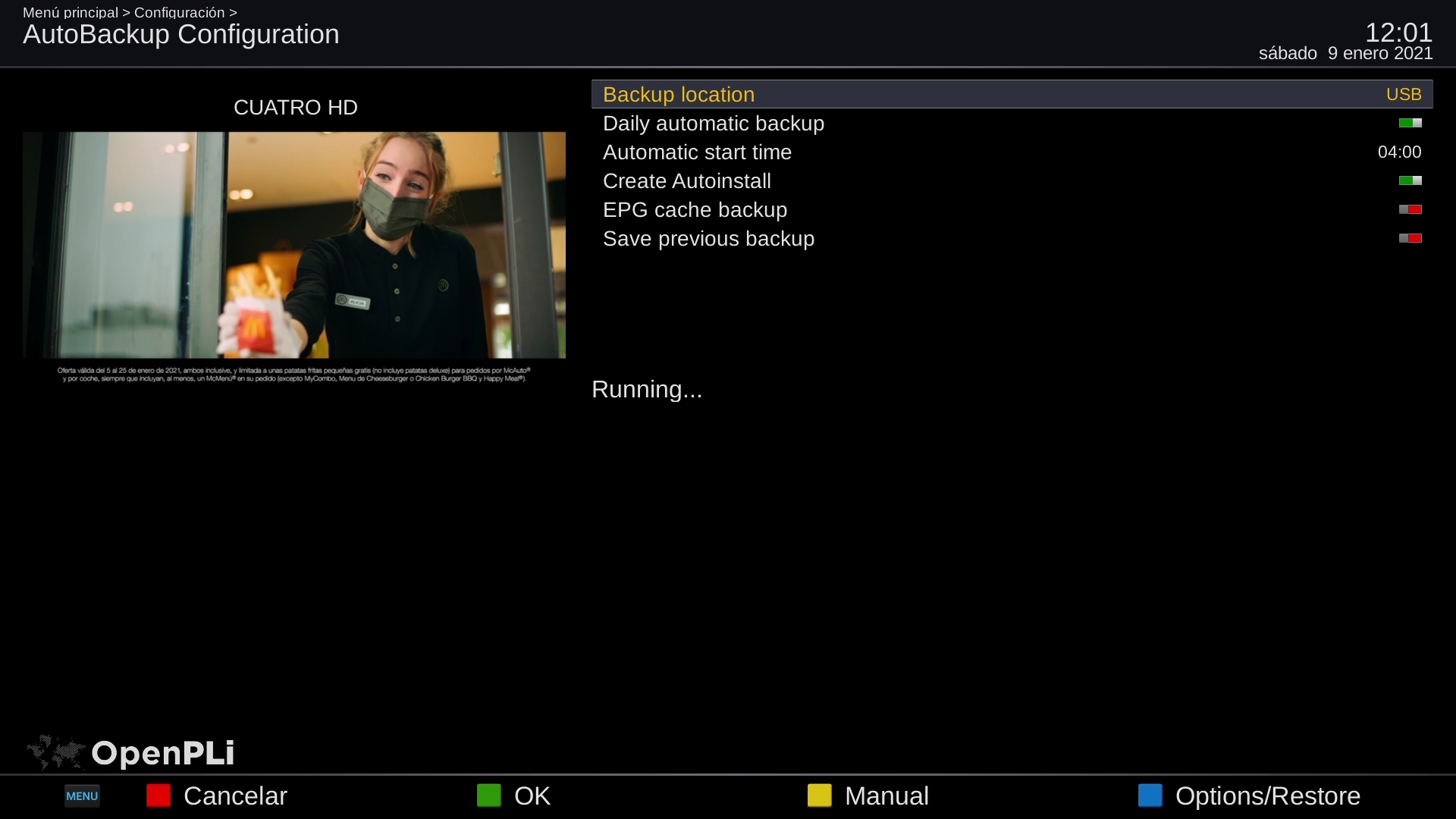Click the Options/Restore label
Viewport: 1456px width, 819px height.
[1267, 796]
